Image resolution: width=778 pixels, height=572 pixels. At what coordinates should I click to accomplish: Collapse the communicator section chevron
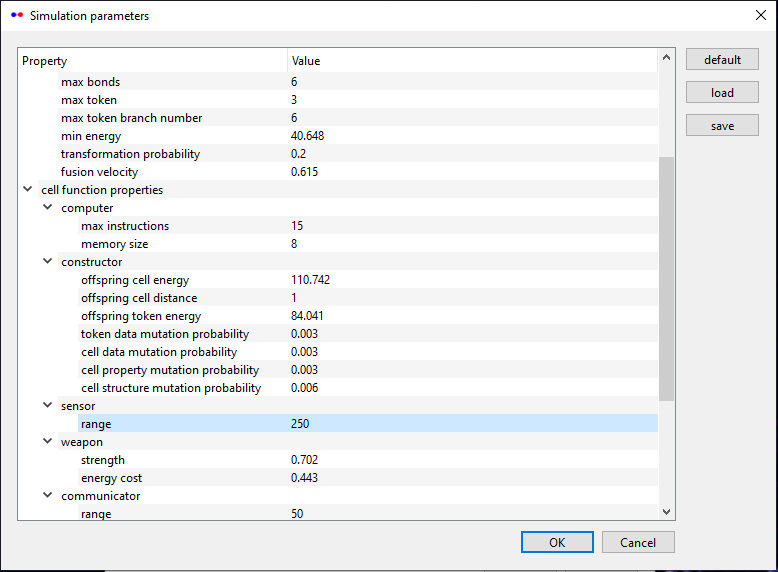47,496
